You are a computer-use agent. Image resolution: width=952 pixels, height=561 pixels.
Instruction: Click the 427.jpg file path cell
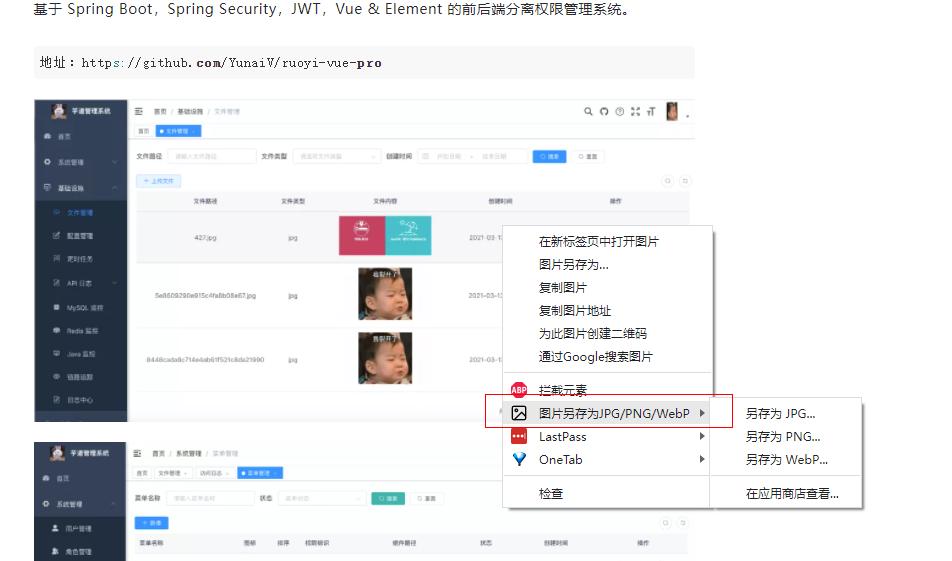pos(205,237)
